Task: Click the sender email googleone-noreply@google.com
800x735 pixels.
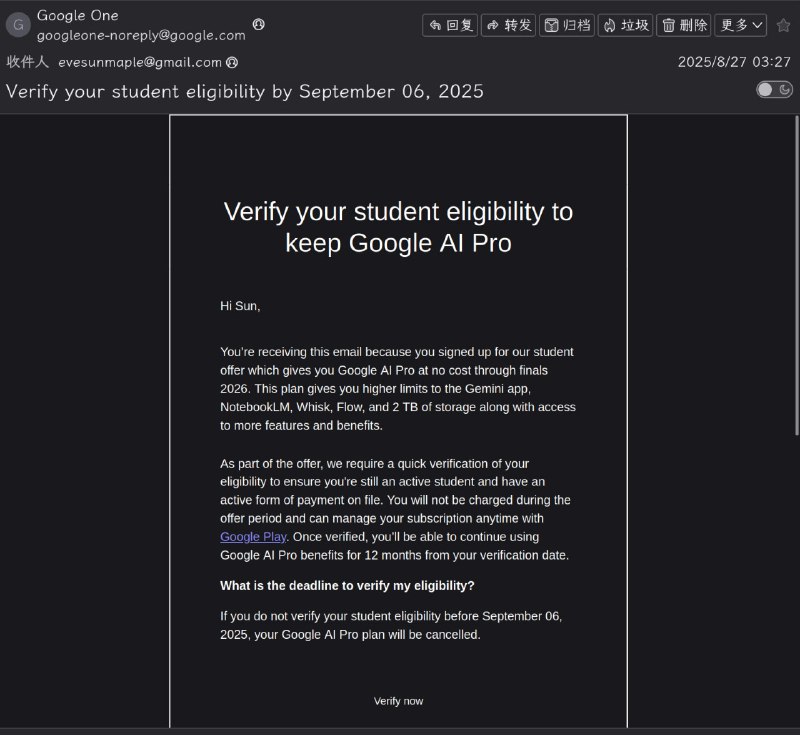Action: (141, 35)
